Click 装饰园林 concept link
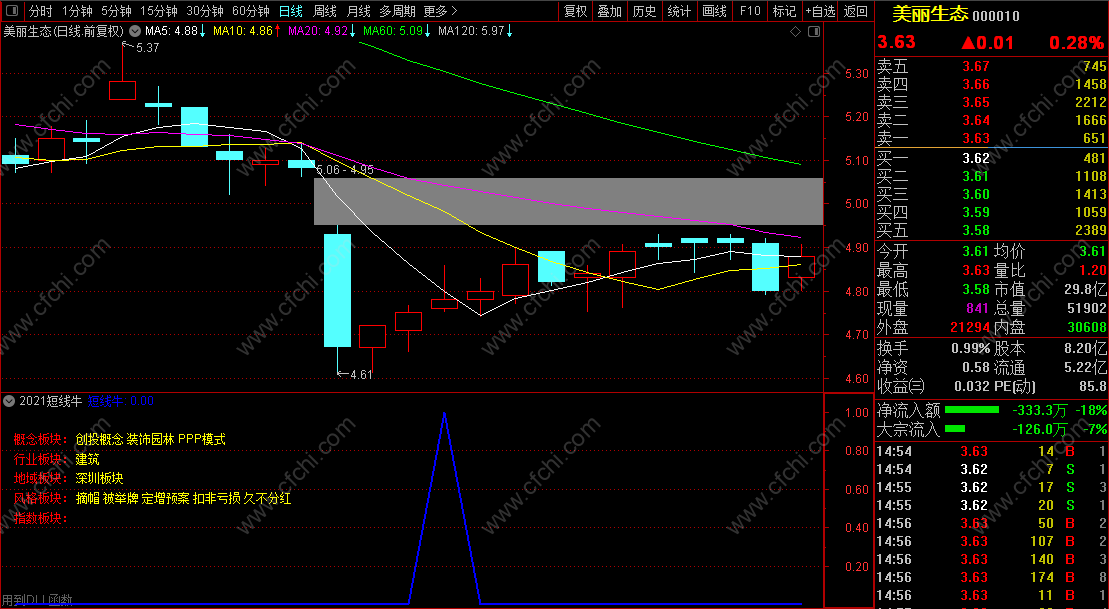The width and height of the screenshot is (1109, 609). (150, 439)
